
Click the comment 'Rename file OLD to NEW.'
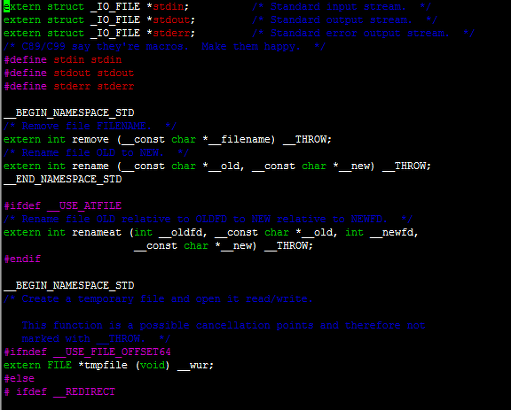[x=92, y=153]
